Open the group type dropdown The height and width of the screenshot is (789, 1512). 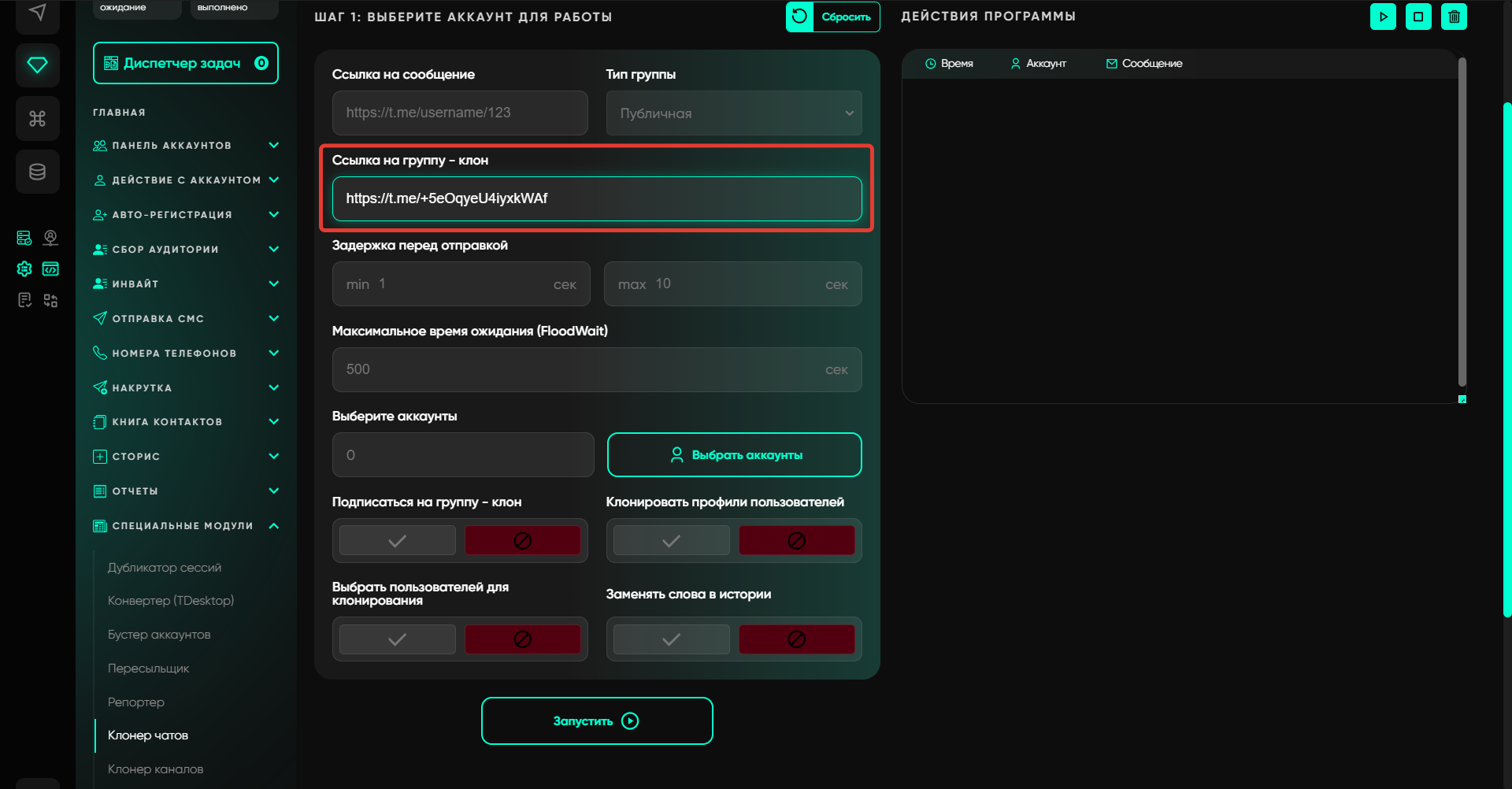733,113
